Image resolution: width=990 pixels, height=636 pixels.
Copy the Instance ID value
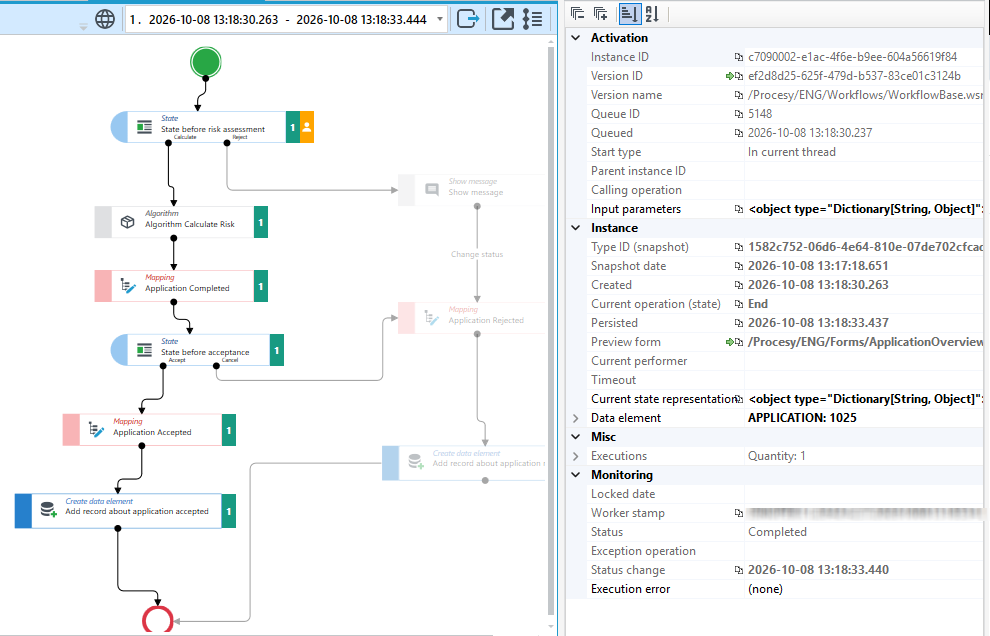739,57
